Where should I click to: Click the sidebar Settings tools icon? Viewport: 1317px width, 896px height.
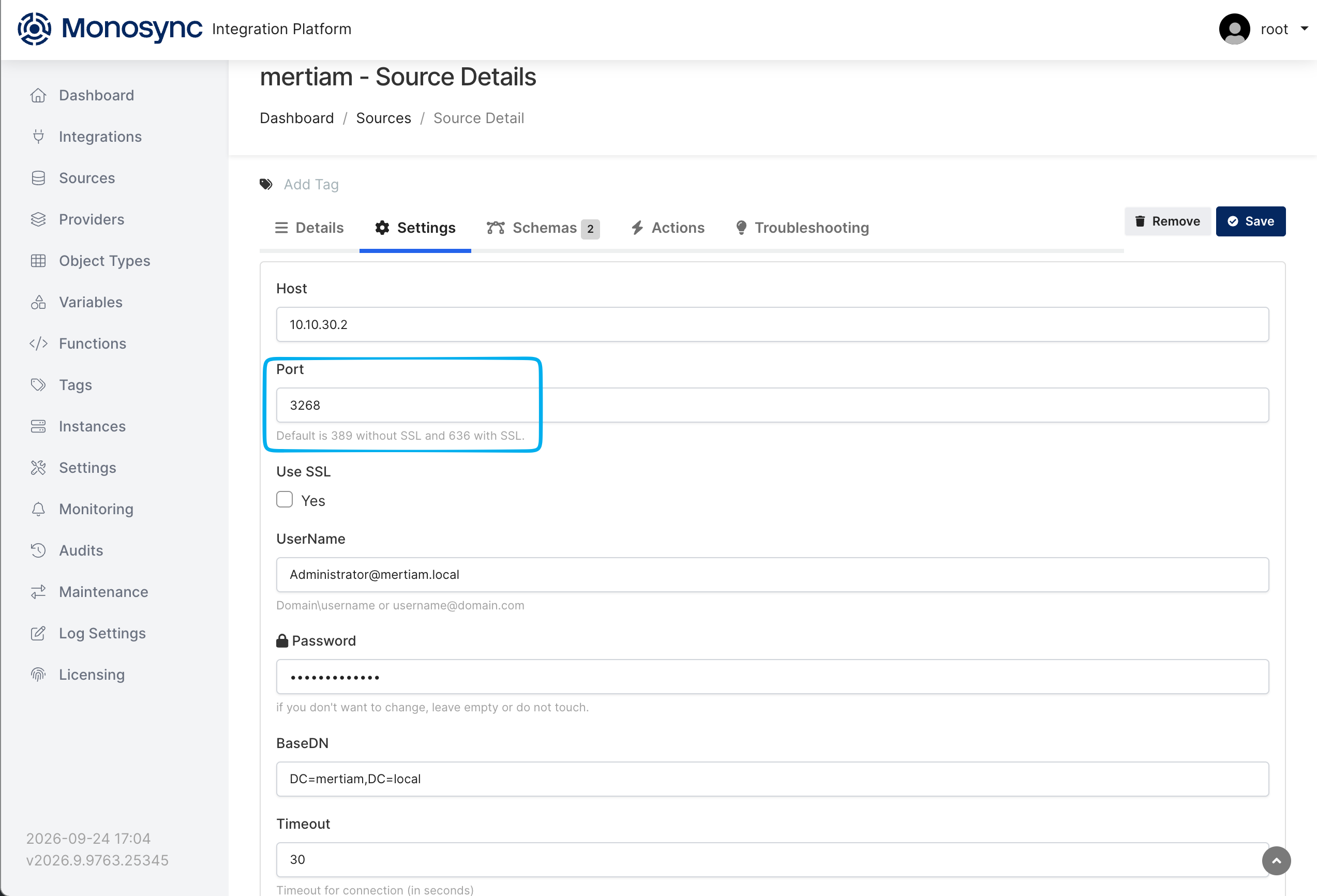[x=38, y=468]
